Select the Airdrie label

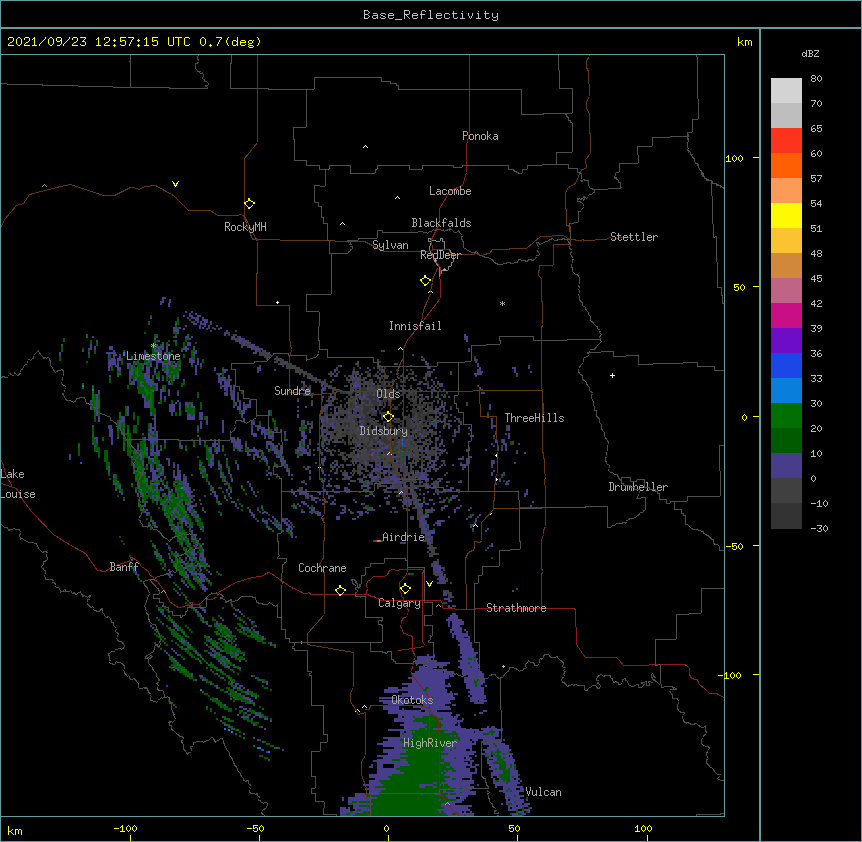(x=404, y=537)
